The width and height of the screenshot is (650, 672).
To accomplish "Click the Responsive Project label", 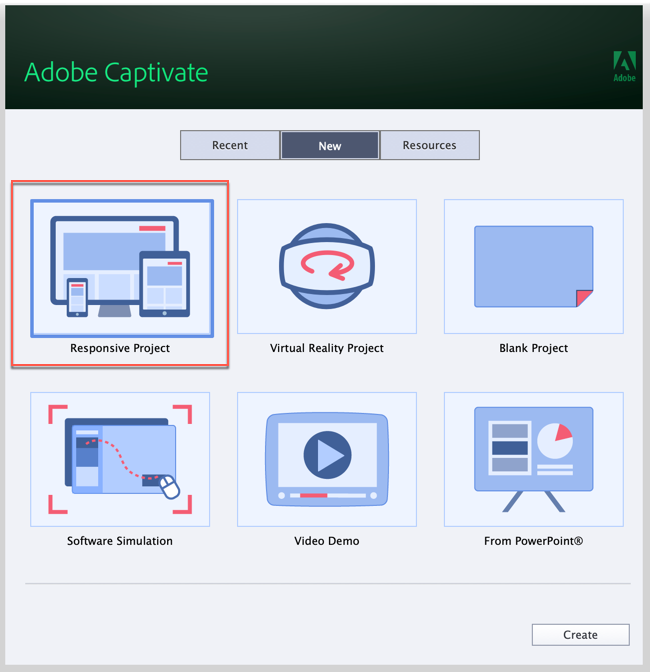I will (120, 348).
